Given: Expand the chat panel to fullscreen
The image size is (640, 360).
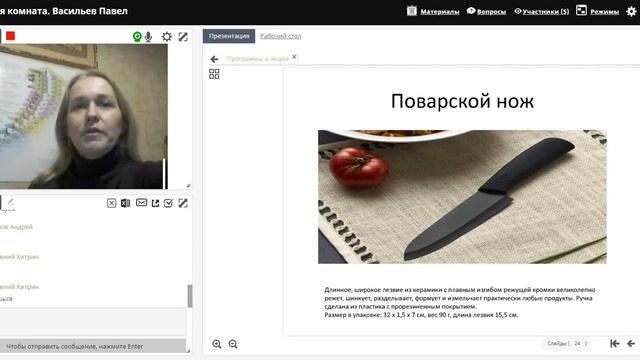Looking at the screenshot, I should pyautogui.click(x=183, y=203).
